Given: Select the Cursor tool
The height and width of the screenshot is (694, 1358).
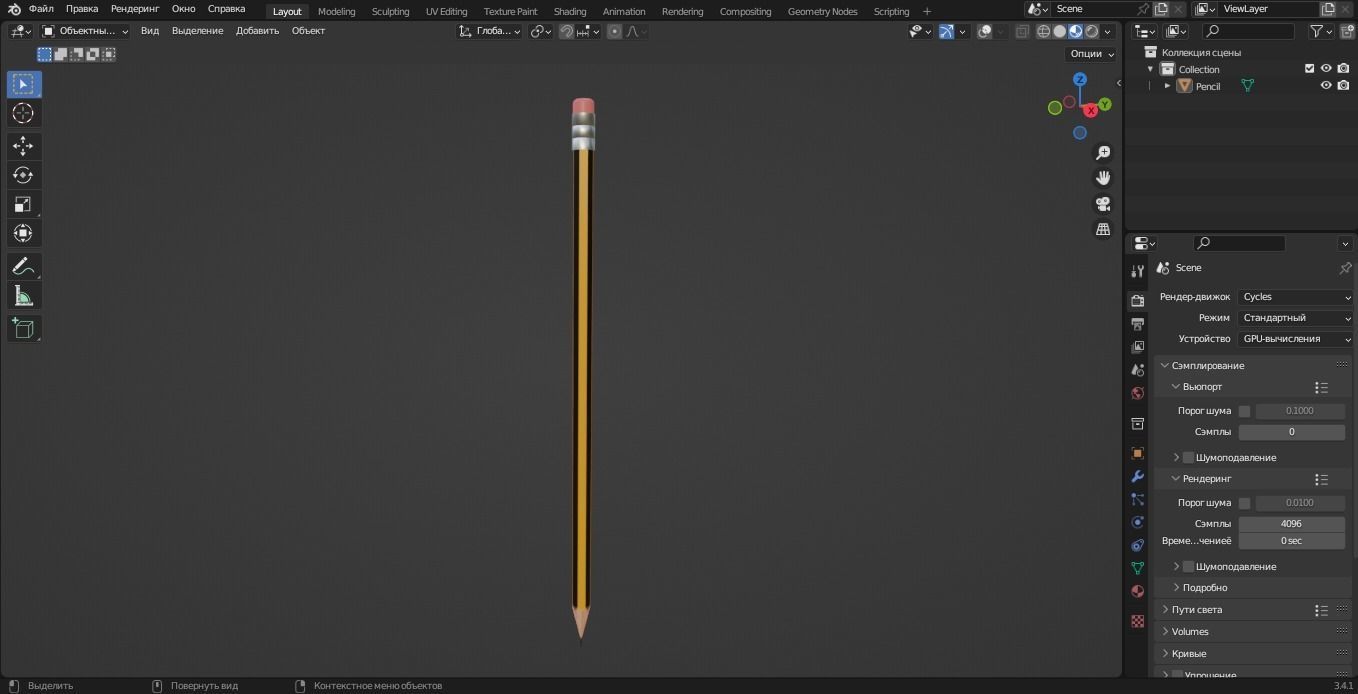Looking at the screenshot, I should (23, 113).
